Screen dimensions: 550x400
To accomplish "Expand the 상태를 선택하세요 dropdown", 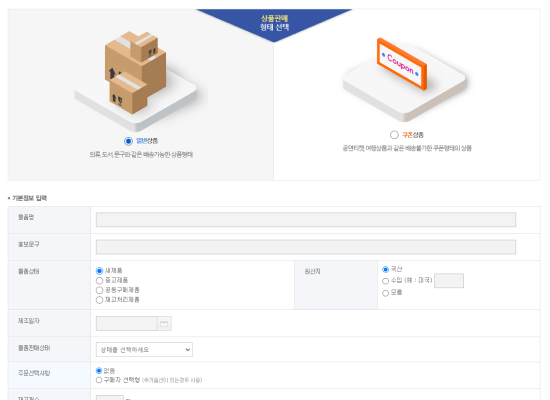I will click(144, 349).
